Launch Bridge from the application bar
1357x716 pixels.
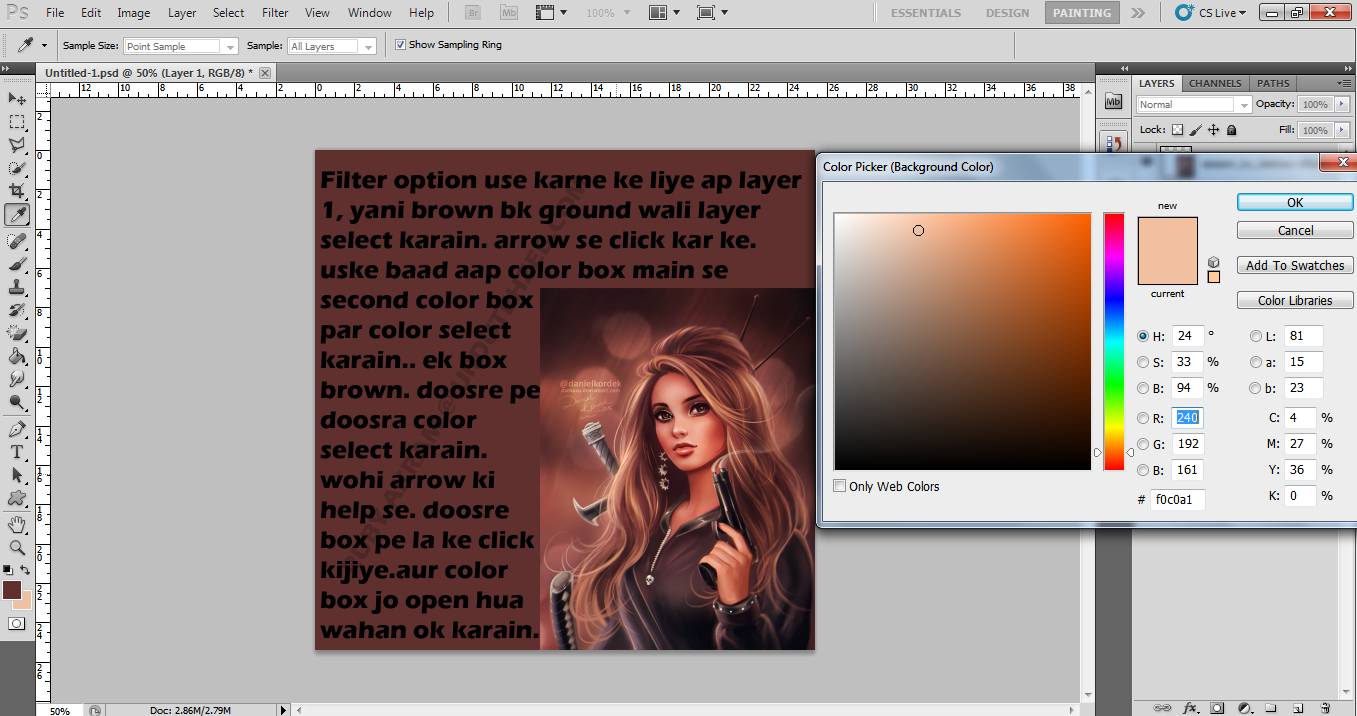475,13
